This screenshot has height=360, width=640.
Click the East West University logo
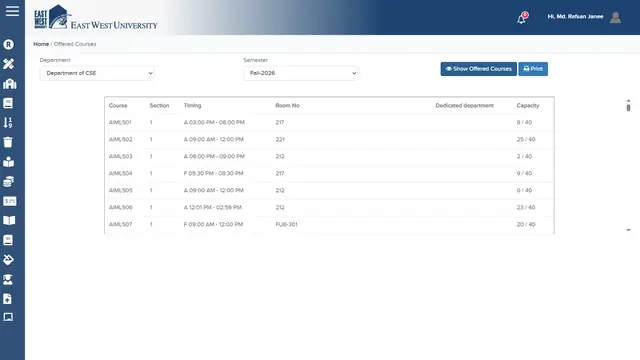[96, 18]
